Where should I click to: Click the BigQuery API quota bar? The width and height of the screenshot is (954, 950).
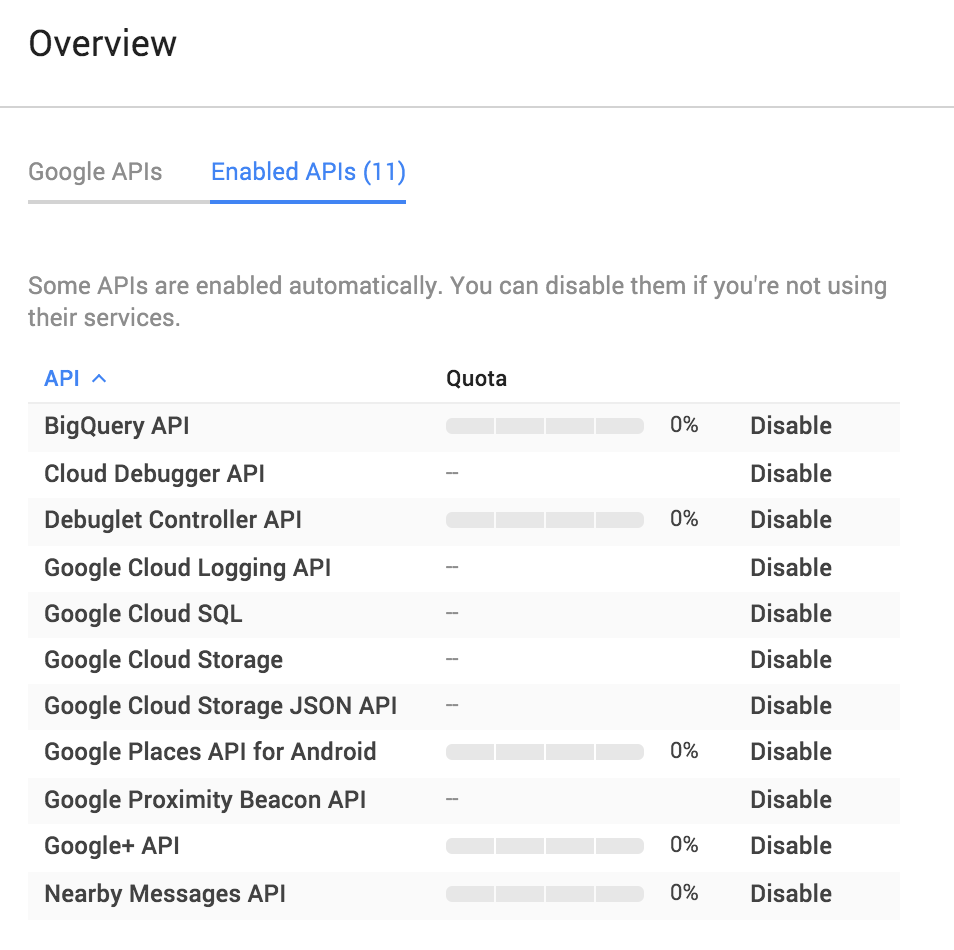545,426
